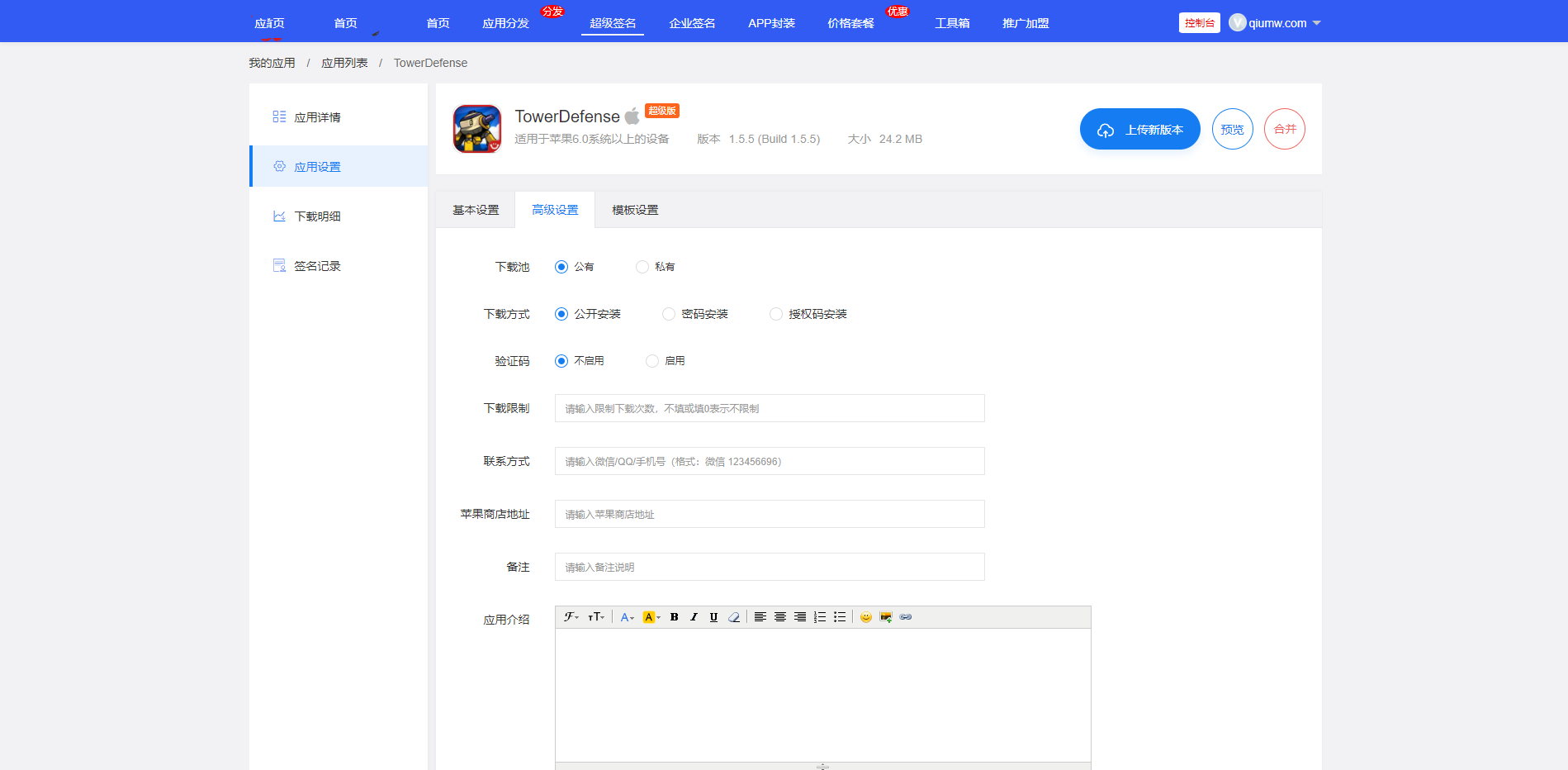Click the 预览 preview button
Viewport: 1568px width, 770px height.
click(x=1232, y=129)
